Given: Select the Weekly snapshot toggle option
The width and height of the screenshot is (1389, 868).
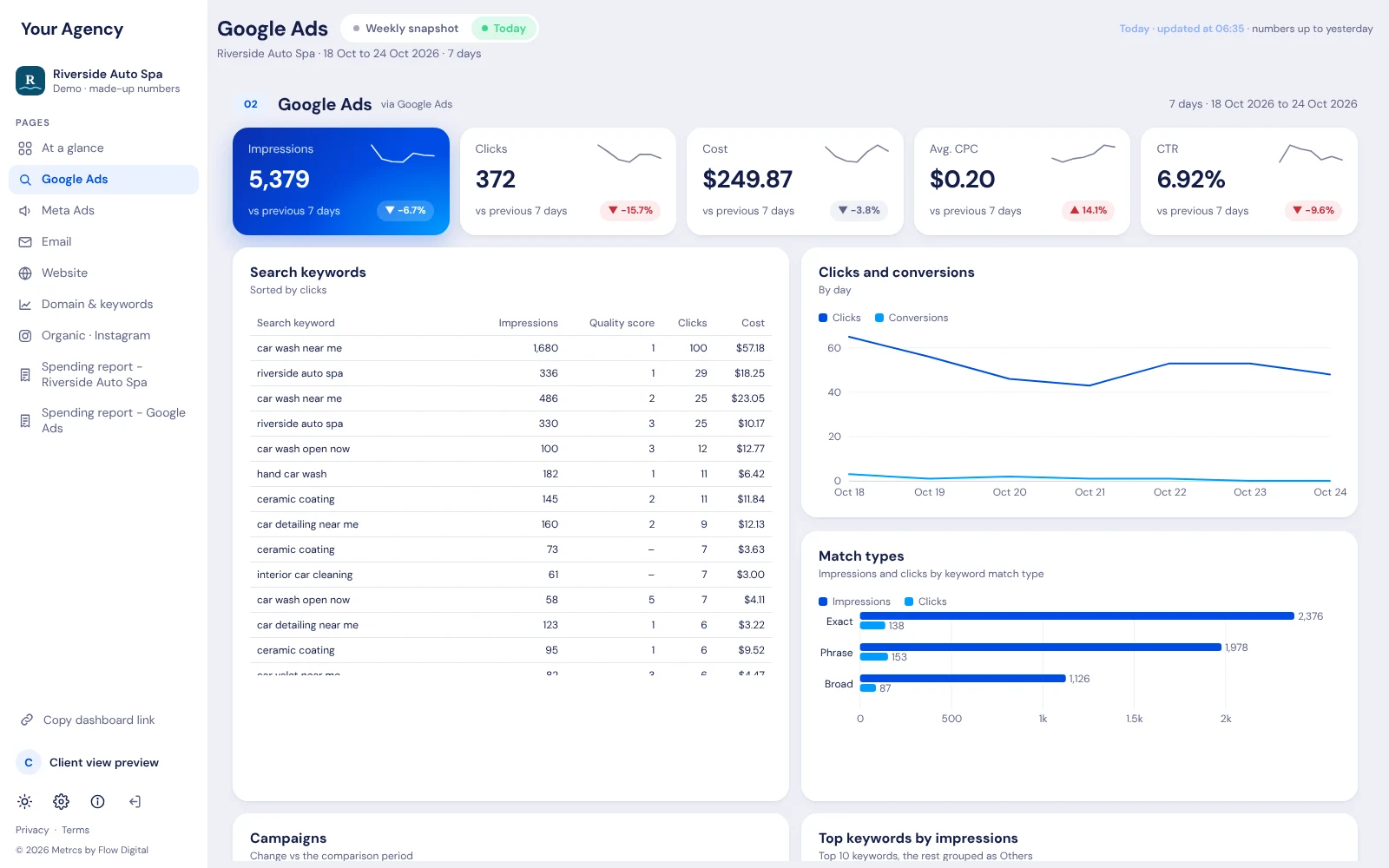Looking at the screenshot, I should pyautogui.click(x=405, y=29).
